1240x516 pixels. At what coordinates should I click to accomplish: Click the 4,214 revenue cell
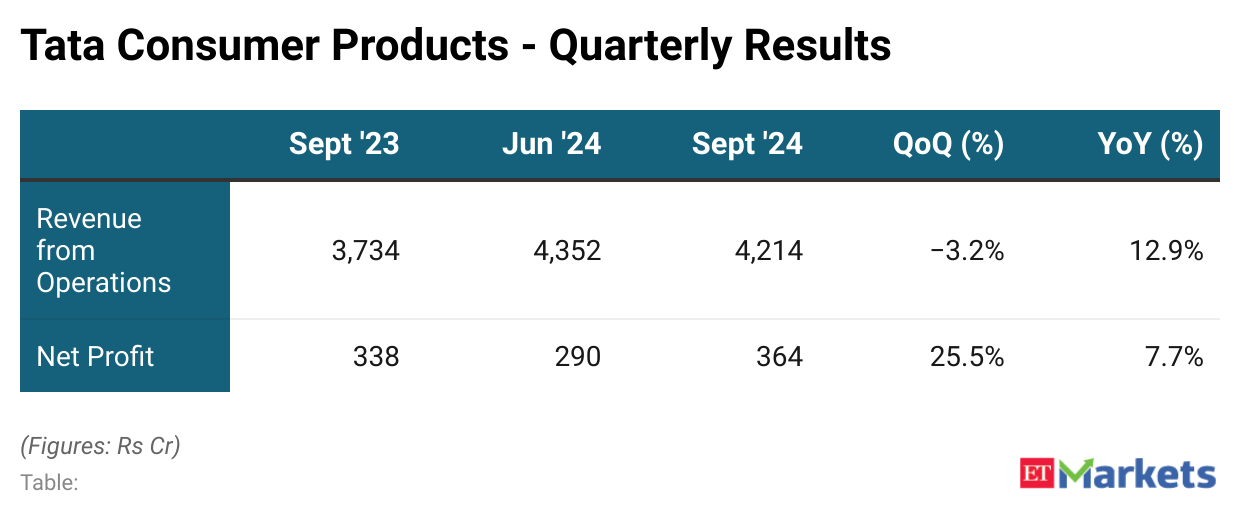coord(768,251)
